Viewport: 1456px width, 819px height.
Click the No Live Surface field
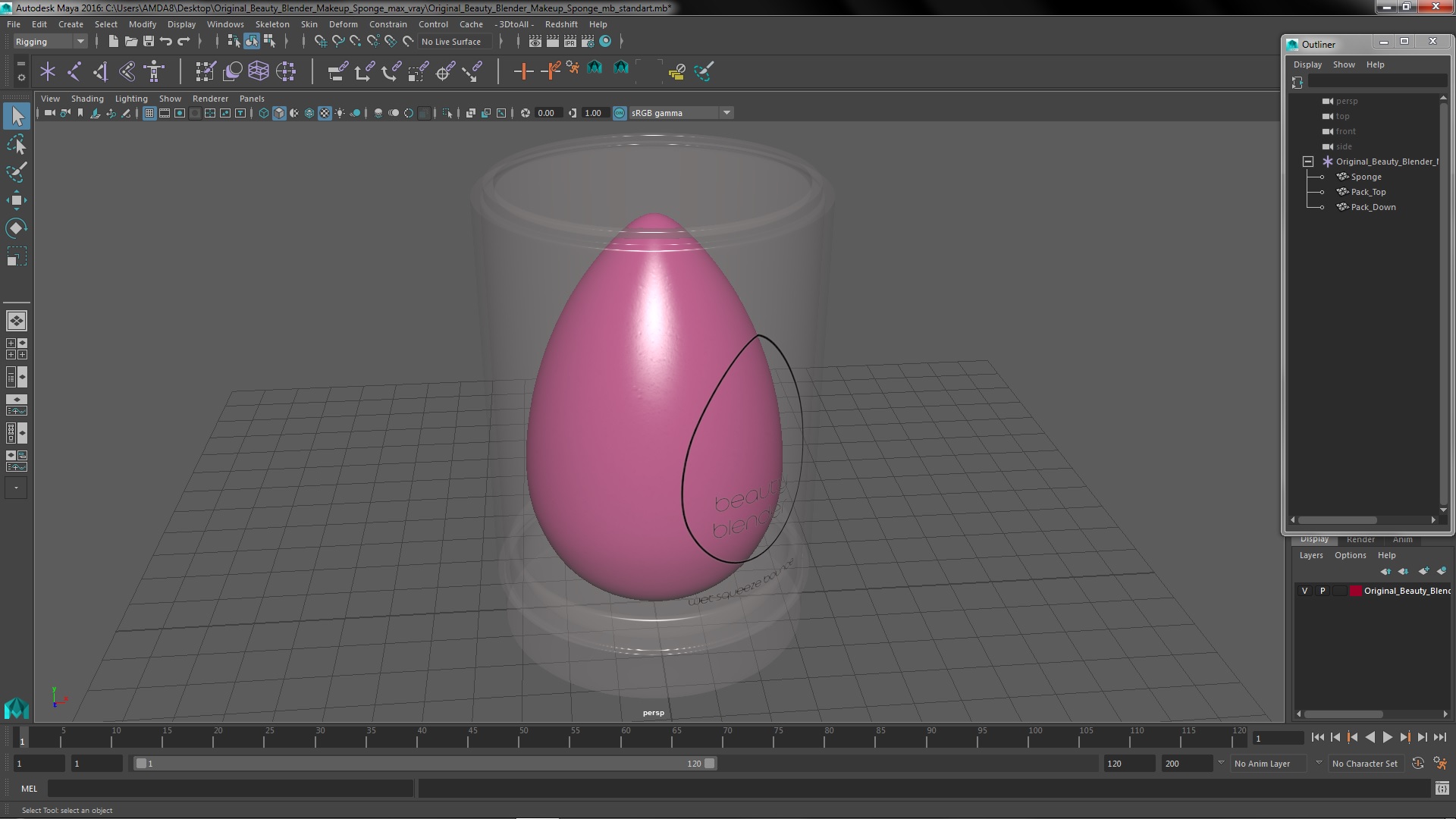pyautogui.click(x=451, y=42)
